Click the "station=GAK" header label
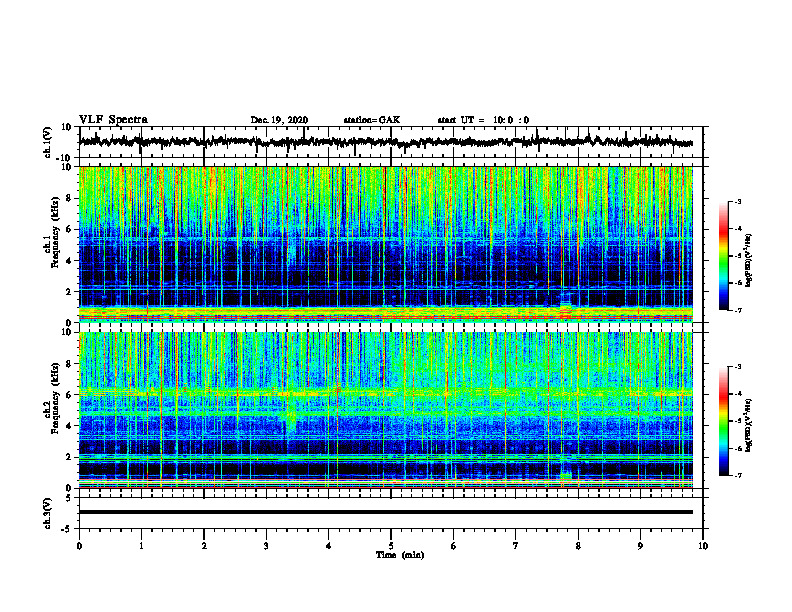 coord(372,120)
